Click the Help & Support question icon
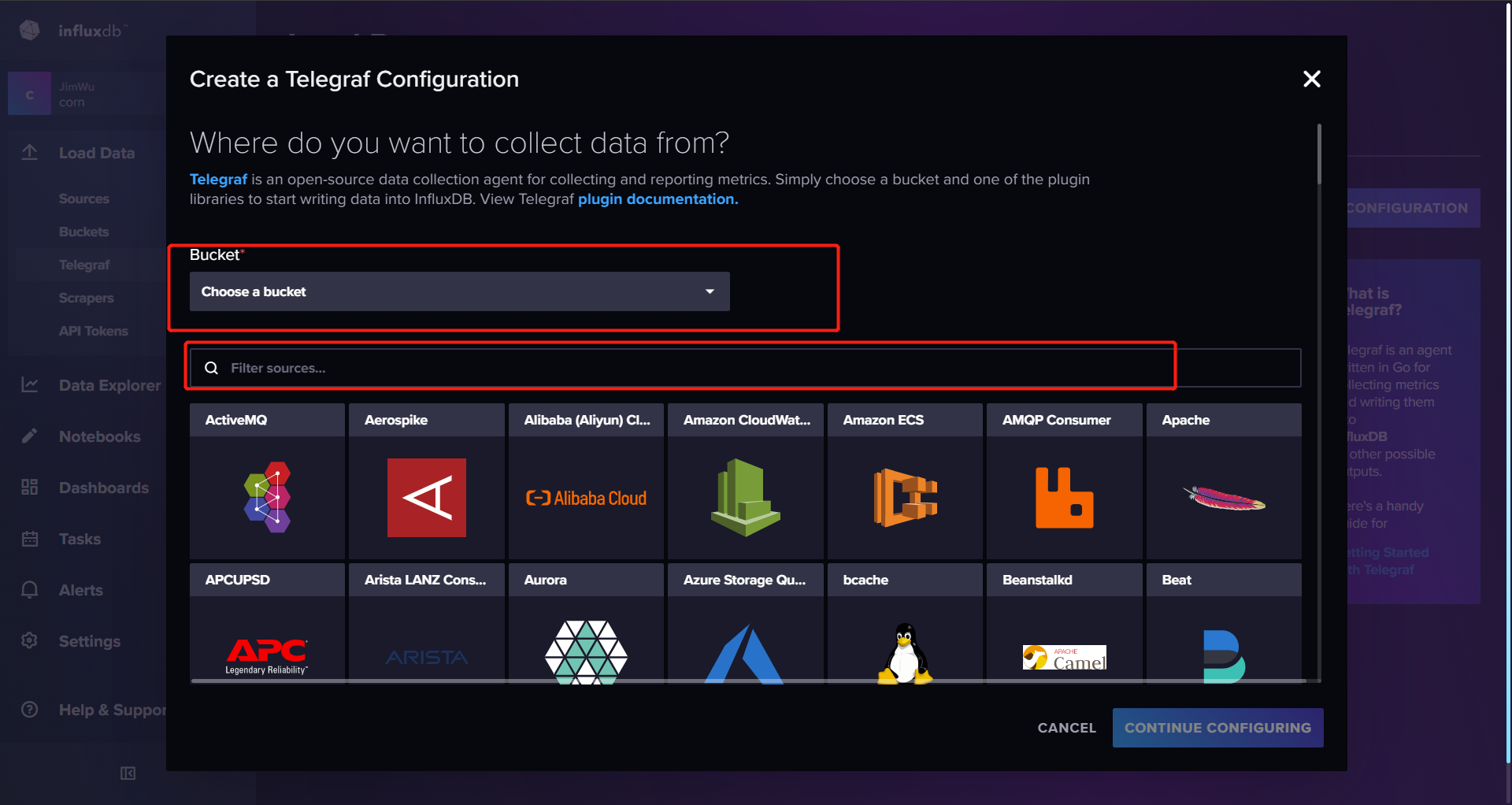 30,709
